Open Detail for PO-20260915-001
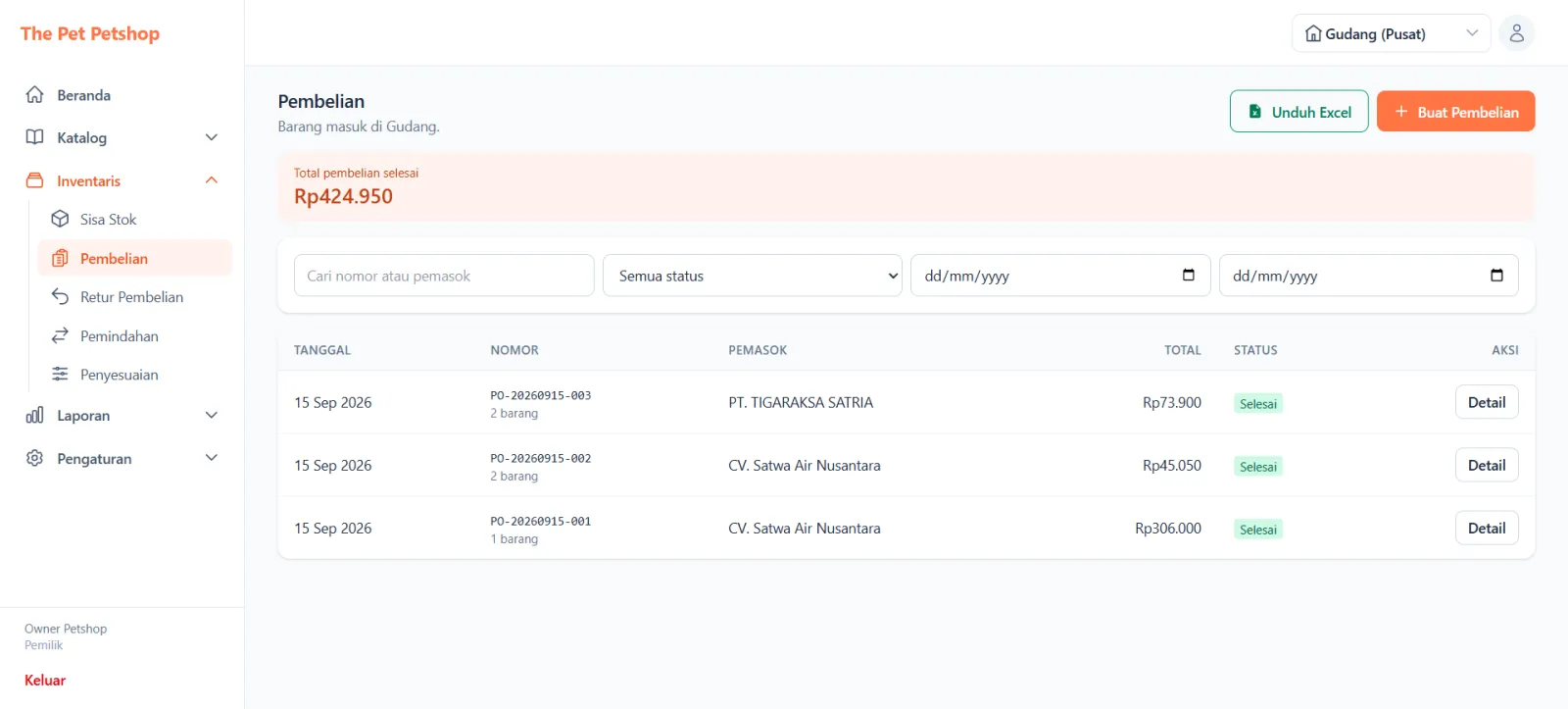Viewport: 1568px width, 709px height. click(1486, 528)
